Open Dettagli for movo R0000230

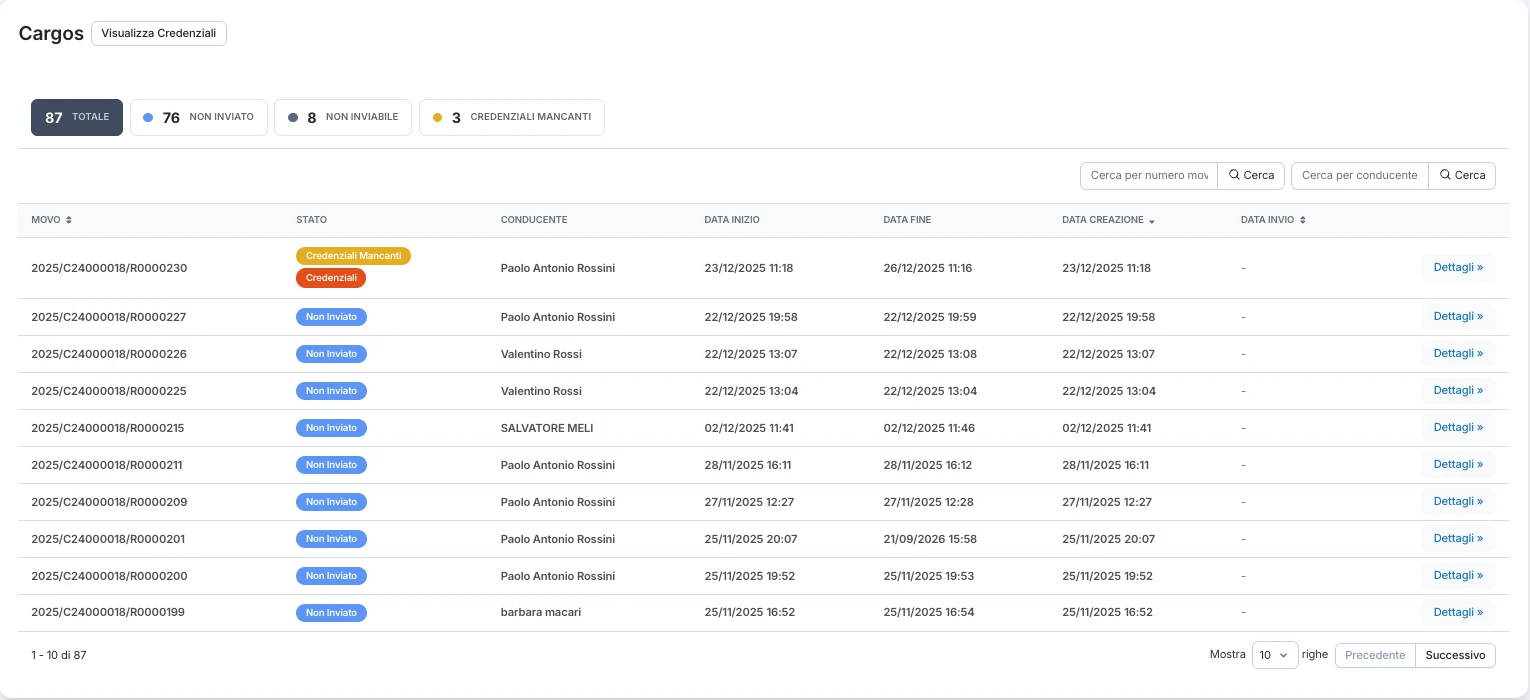tap(1458, 268)
